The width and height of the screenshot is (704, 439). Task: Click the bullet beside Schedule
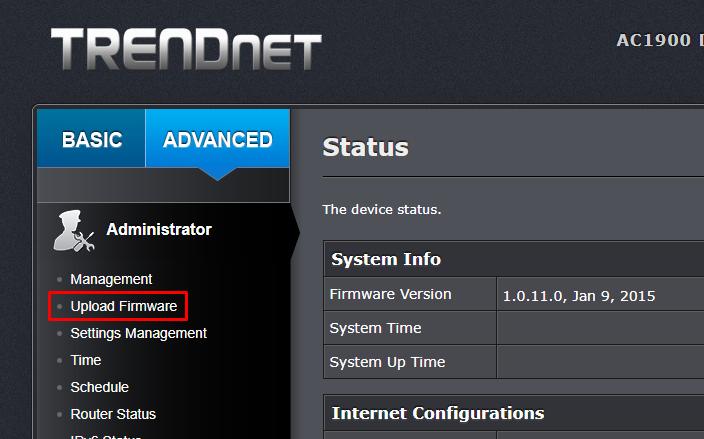click(60, 387)
